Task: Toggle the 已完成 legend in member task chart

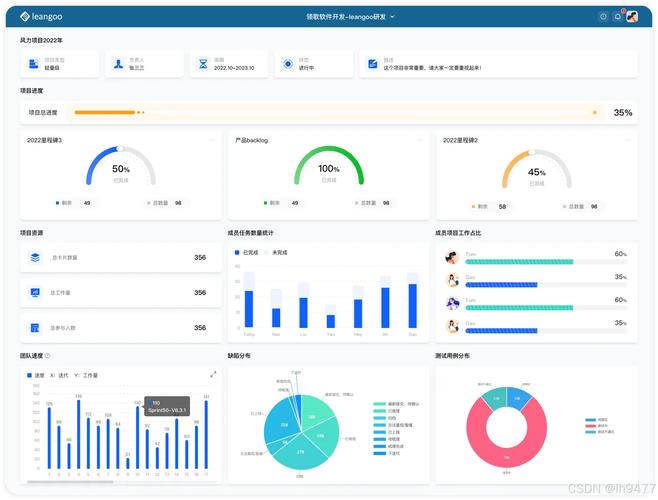Action: tap(250, 252)
